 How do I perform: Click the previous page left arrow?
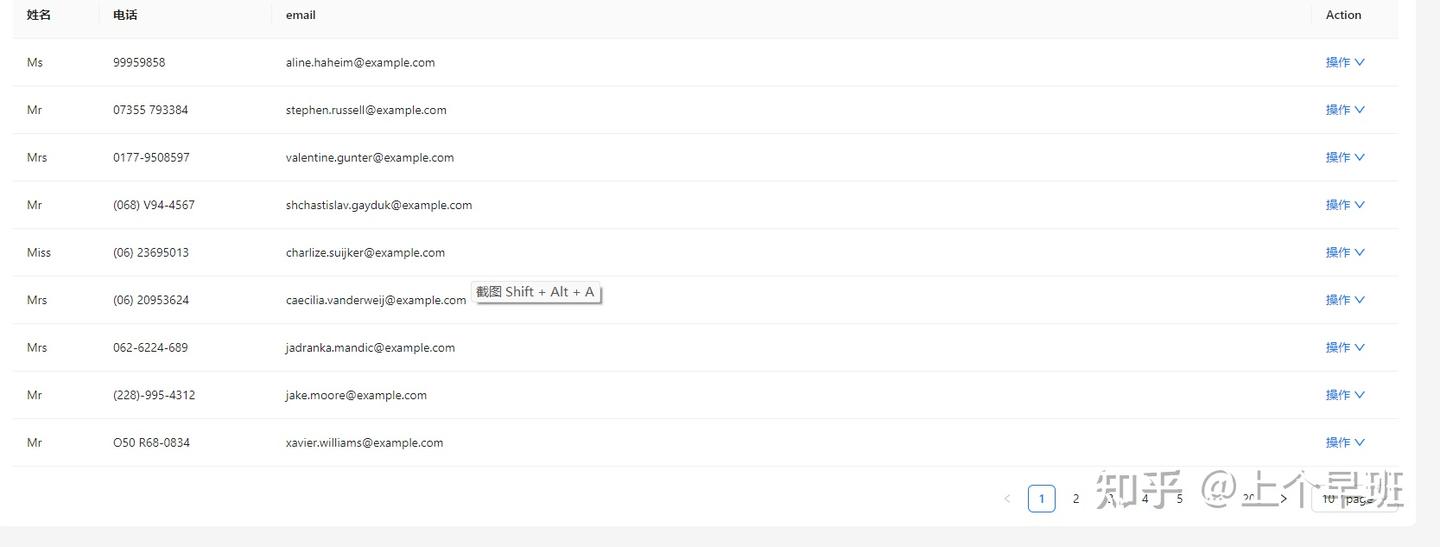1007,499
